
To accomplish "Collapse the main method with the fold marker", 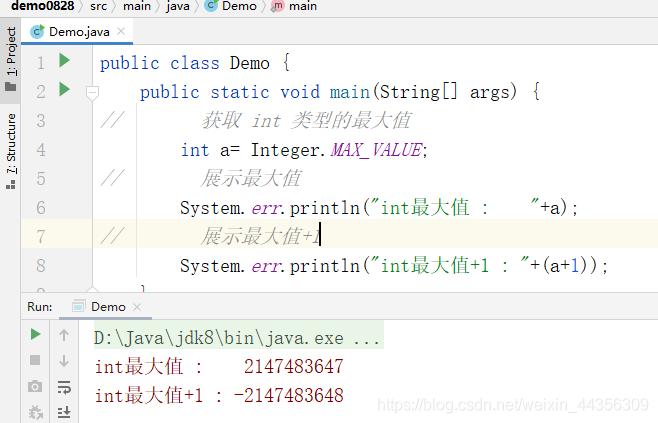I will [92, 91].
